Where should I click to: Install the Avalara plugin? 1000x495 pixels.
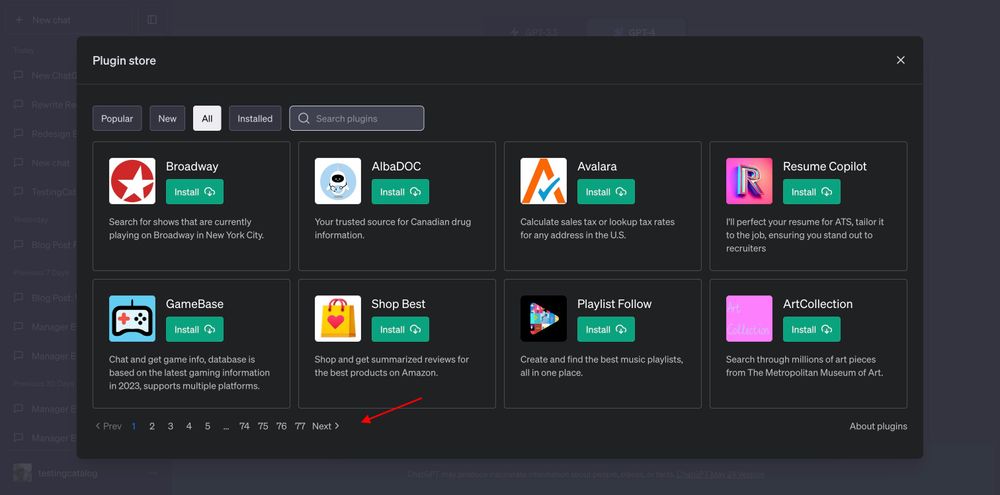(x=605, y=192)
